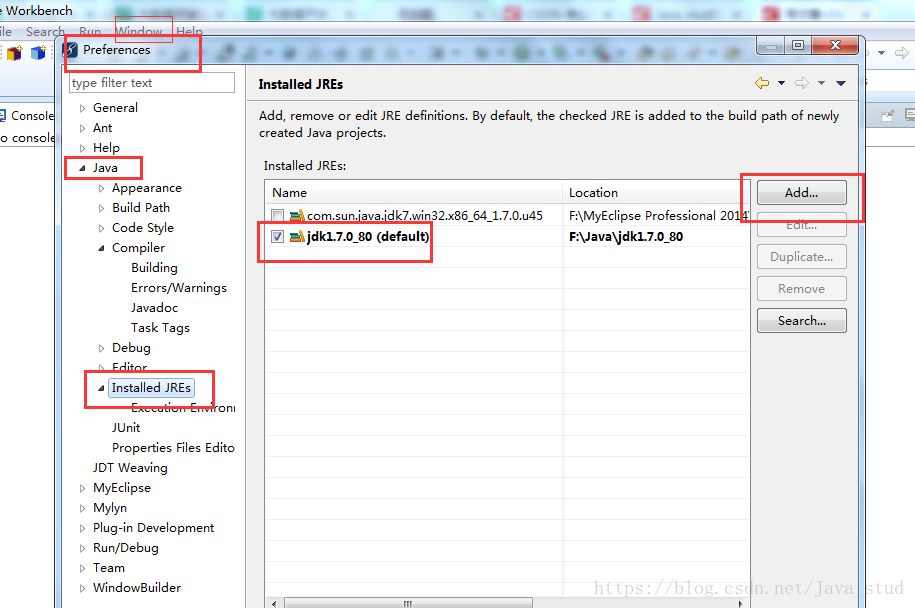
Task: Collapse the Java tree node
Action: pyautogui.click(x=82, y=168)
